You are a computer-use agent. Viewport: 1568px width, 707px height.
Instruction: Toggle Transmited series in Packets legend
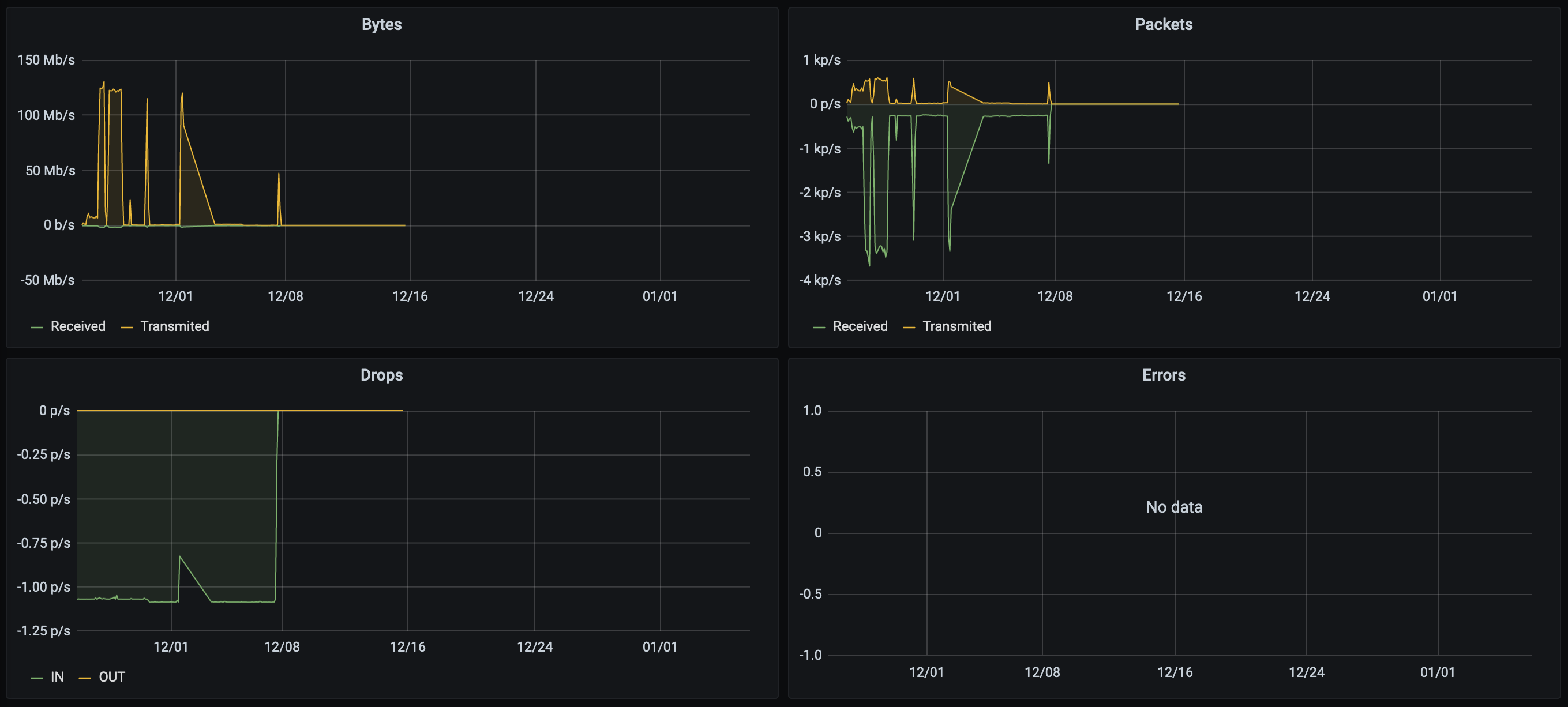click(956, 326)
